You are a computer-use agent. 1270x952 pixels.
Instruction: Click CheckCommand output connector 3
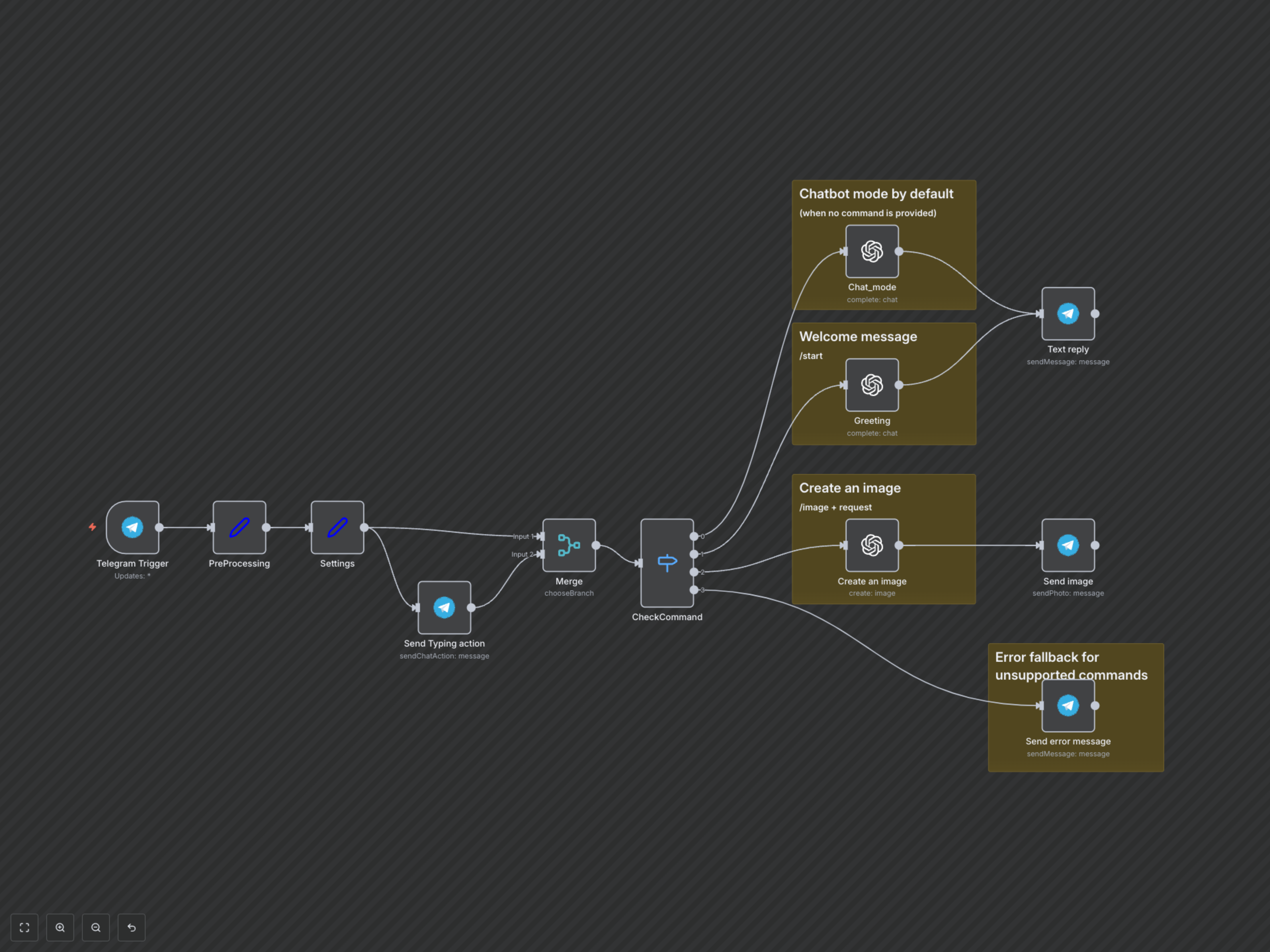pyautogui.click(x=694, y=589)
